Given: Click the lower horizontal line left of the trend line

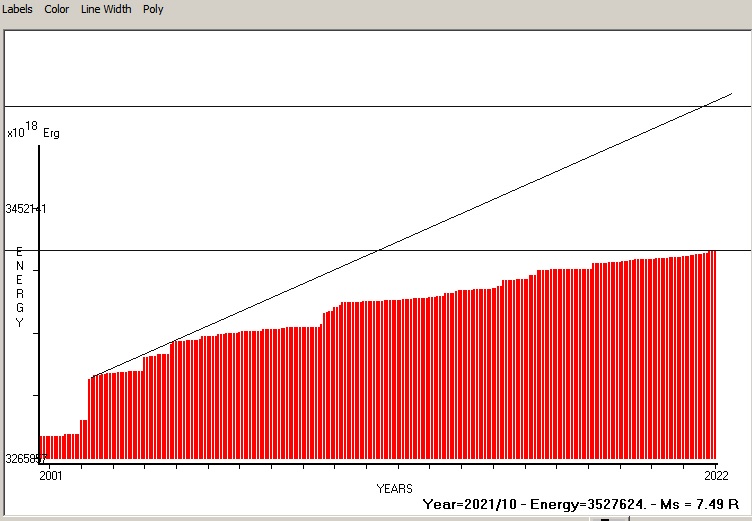Looking at the screenshot, I should [x=200, y=250].
